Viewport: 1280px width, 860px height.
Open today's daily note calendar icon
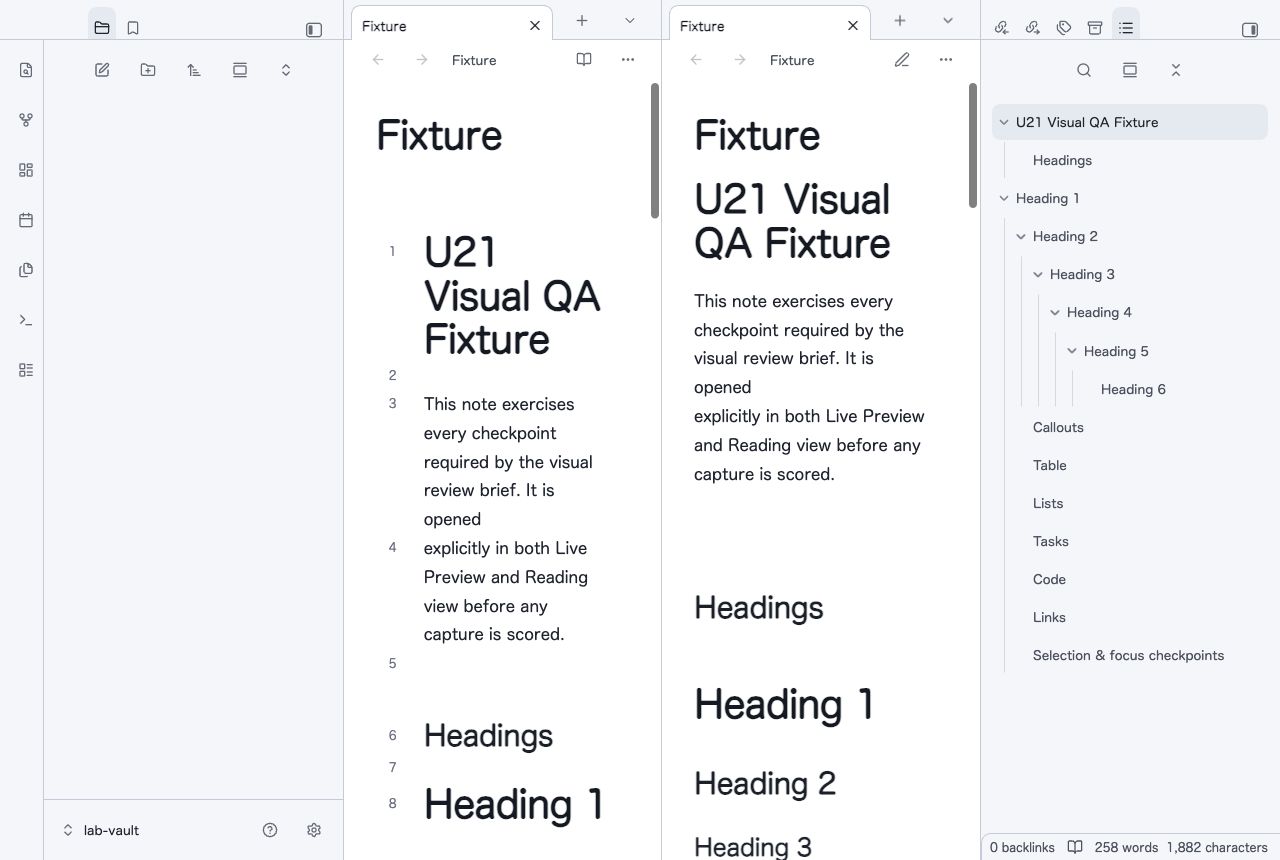point(26,220)
